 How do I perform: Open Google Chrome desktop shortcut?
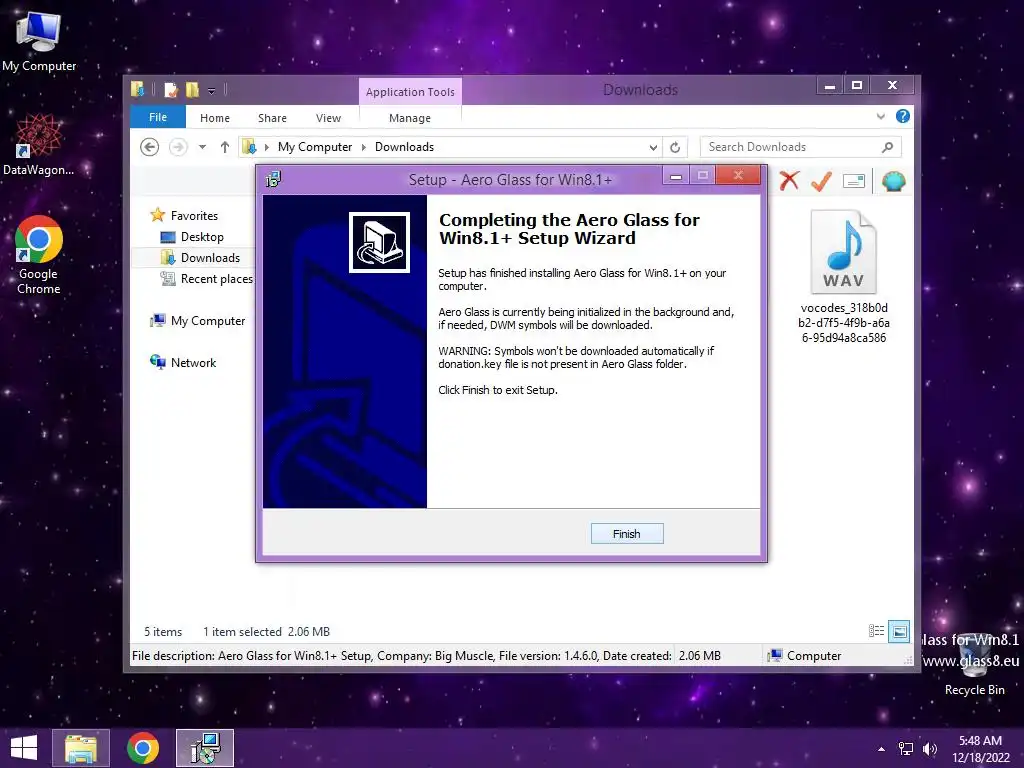click(x=39, y=255)
